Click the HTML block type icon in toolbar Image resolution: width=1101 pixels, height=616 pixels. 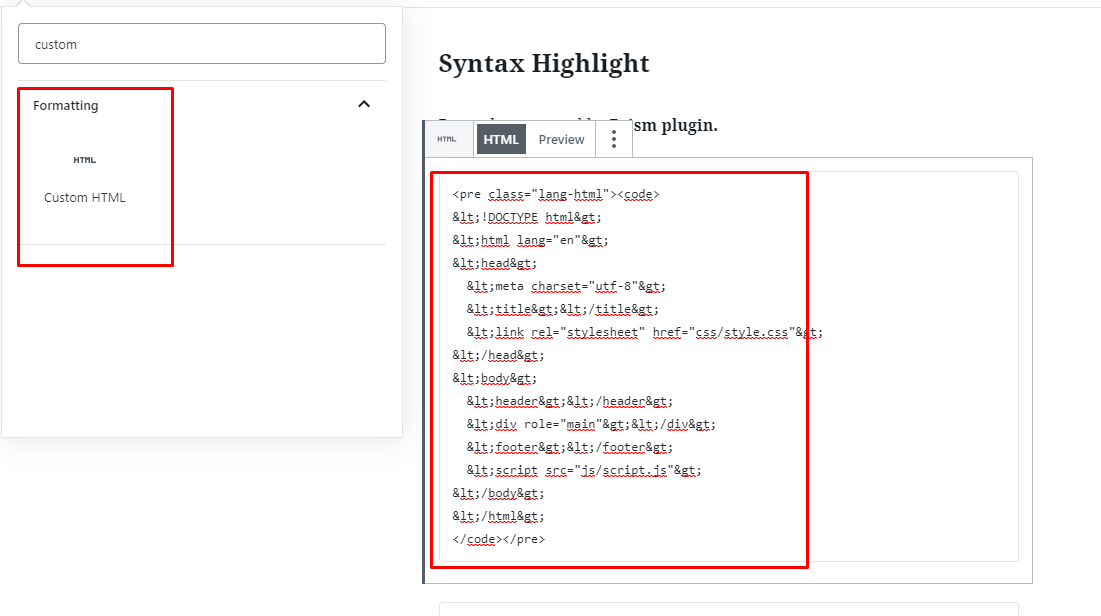click(446, 139)
